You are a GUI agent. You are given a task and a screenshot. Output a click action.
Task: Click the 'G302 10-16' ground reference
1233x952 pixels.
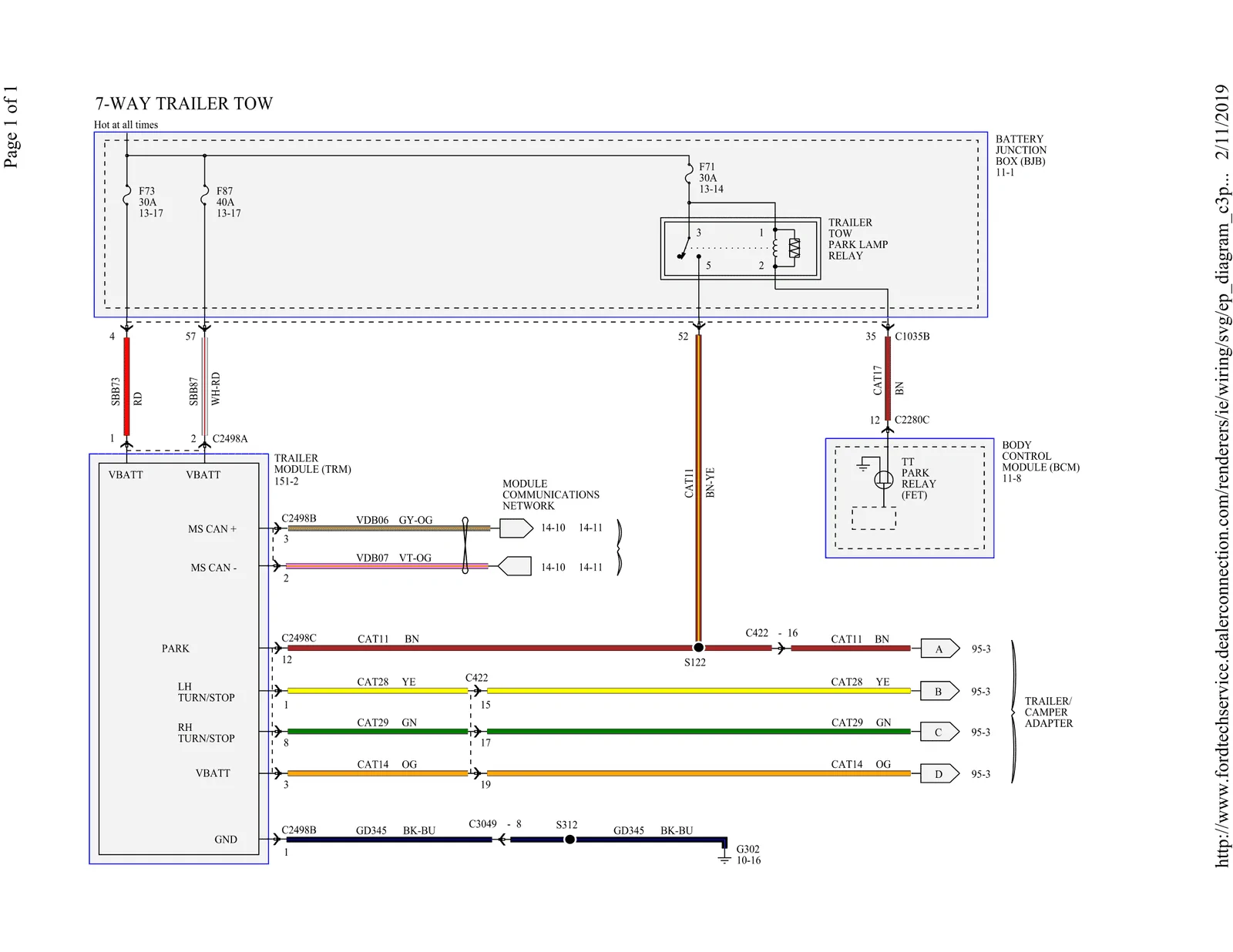[748, 854]
